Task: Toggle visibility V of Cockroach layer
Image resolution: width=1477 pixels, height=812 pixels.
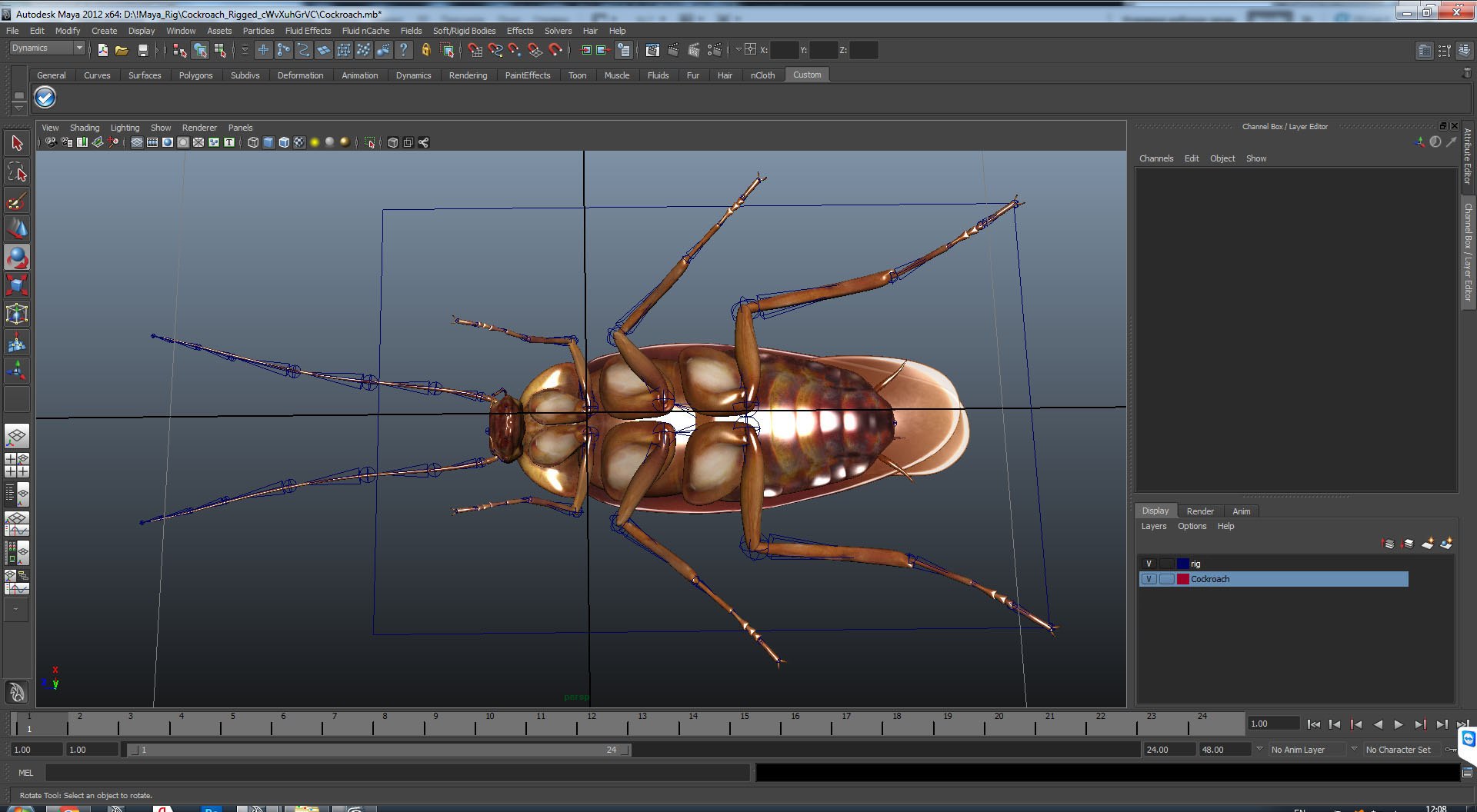Action: pos(1149,579)
